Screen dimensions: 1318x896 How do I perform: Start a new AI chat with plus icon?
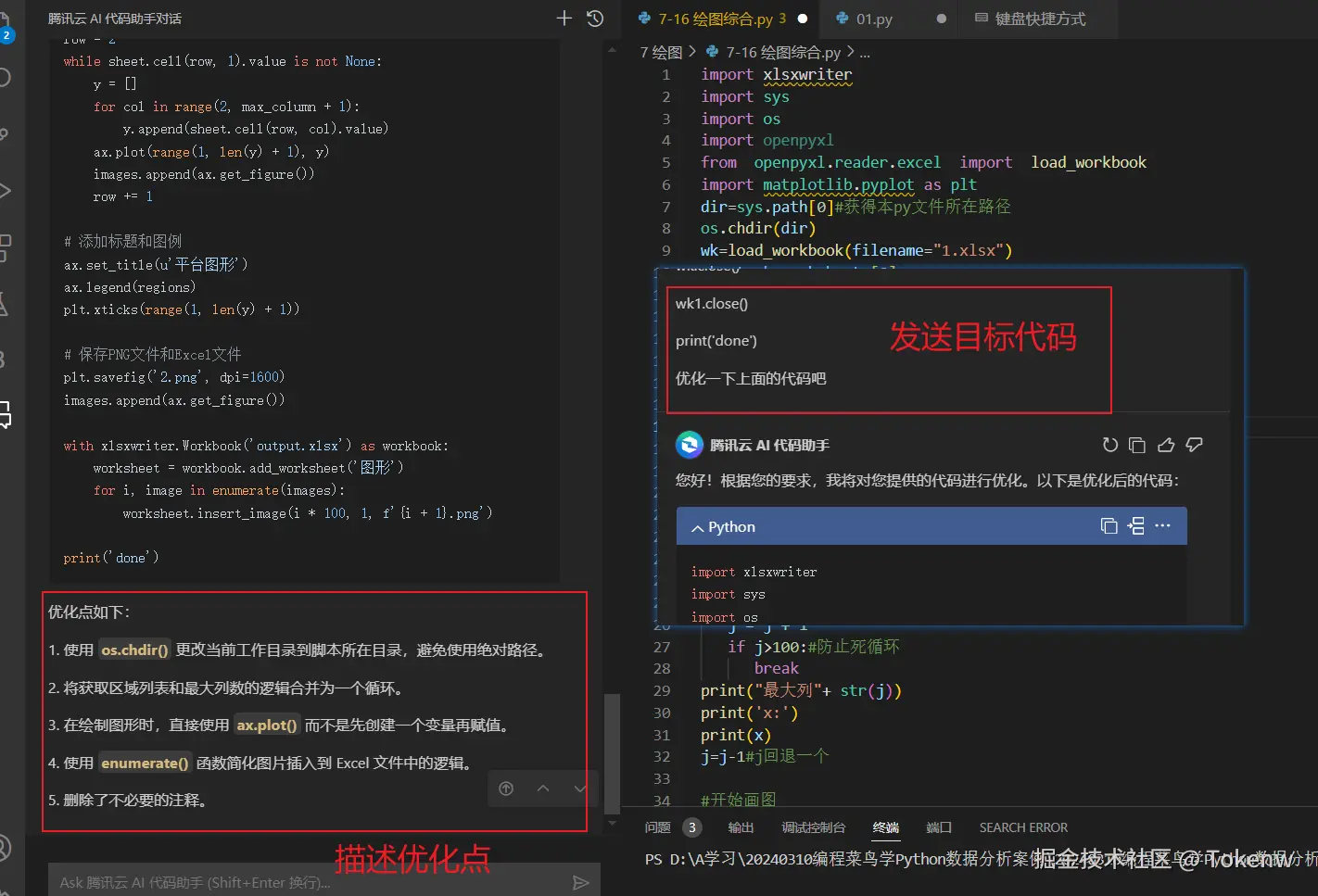pyautogui.click(x=564, y=18)
